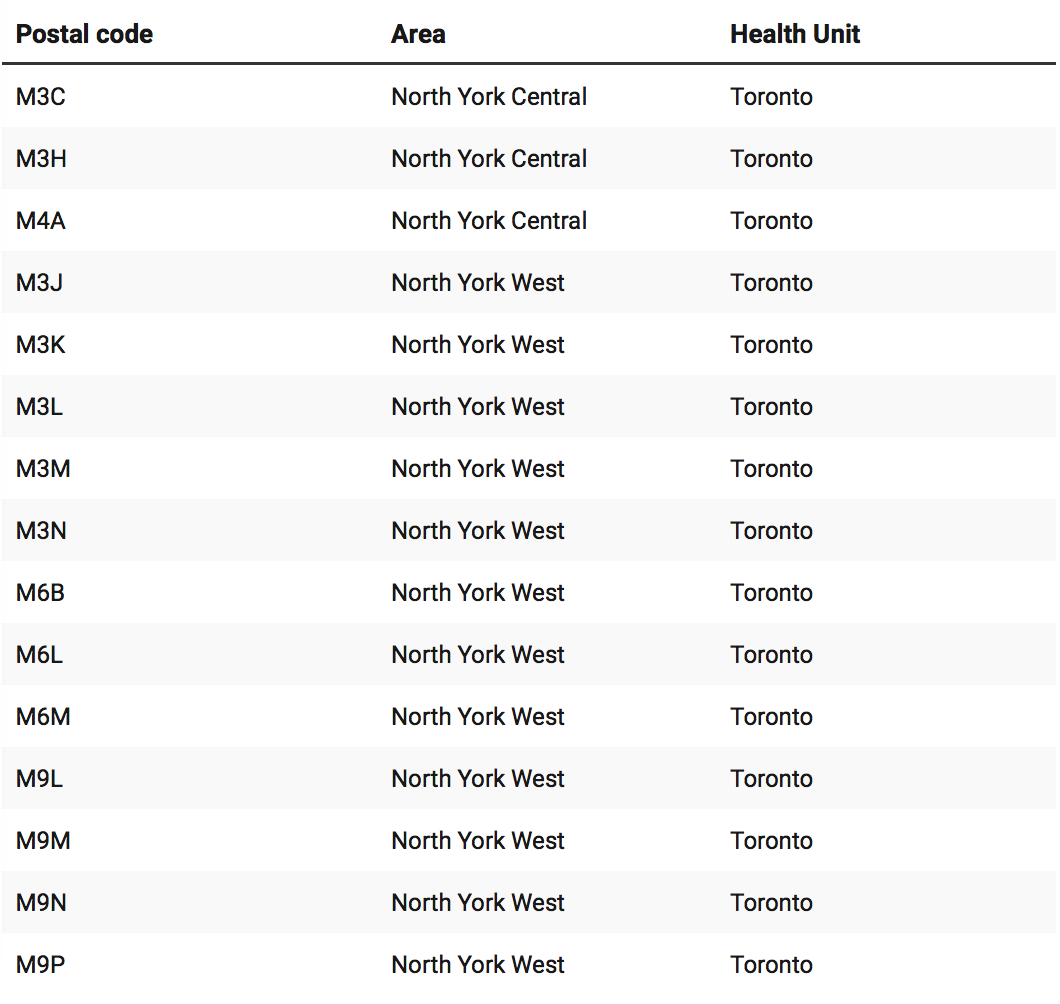Select the M3N postal code cell
This screenshot has height=1004, width=1060.
(42, 531)
